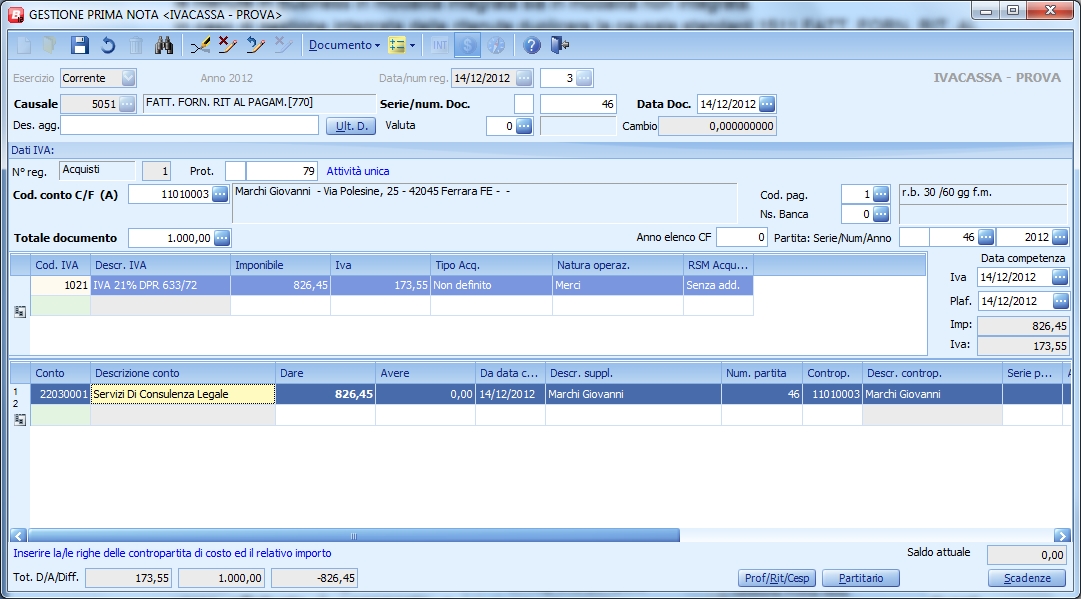The height and width of the screenshot is (599, 1081).
Task: Open the Documento dropdown menu
Action: coord(344,45)
